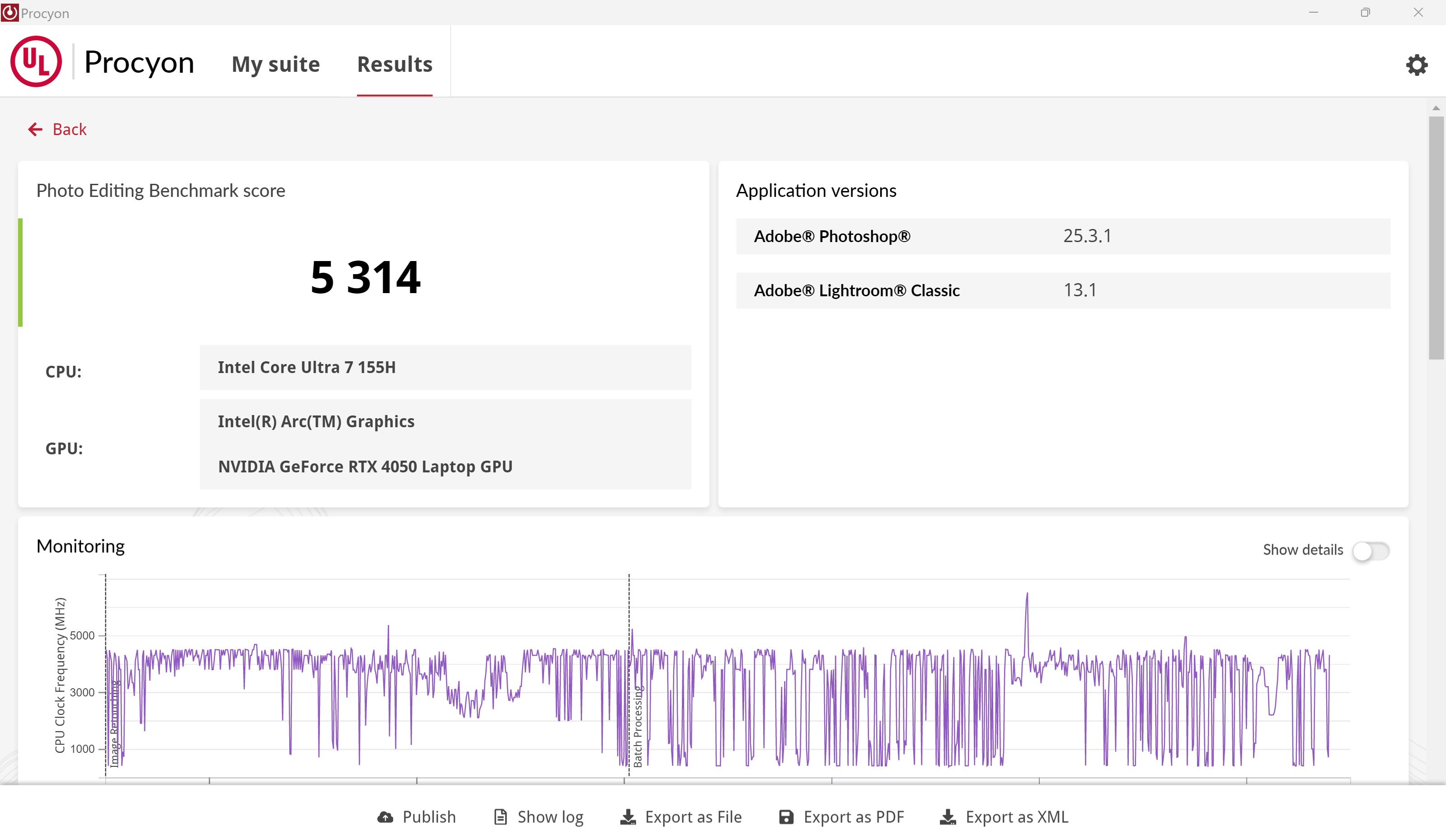
Task: Click the Export as PDF save icon
Action: 786,817
